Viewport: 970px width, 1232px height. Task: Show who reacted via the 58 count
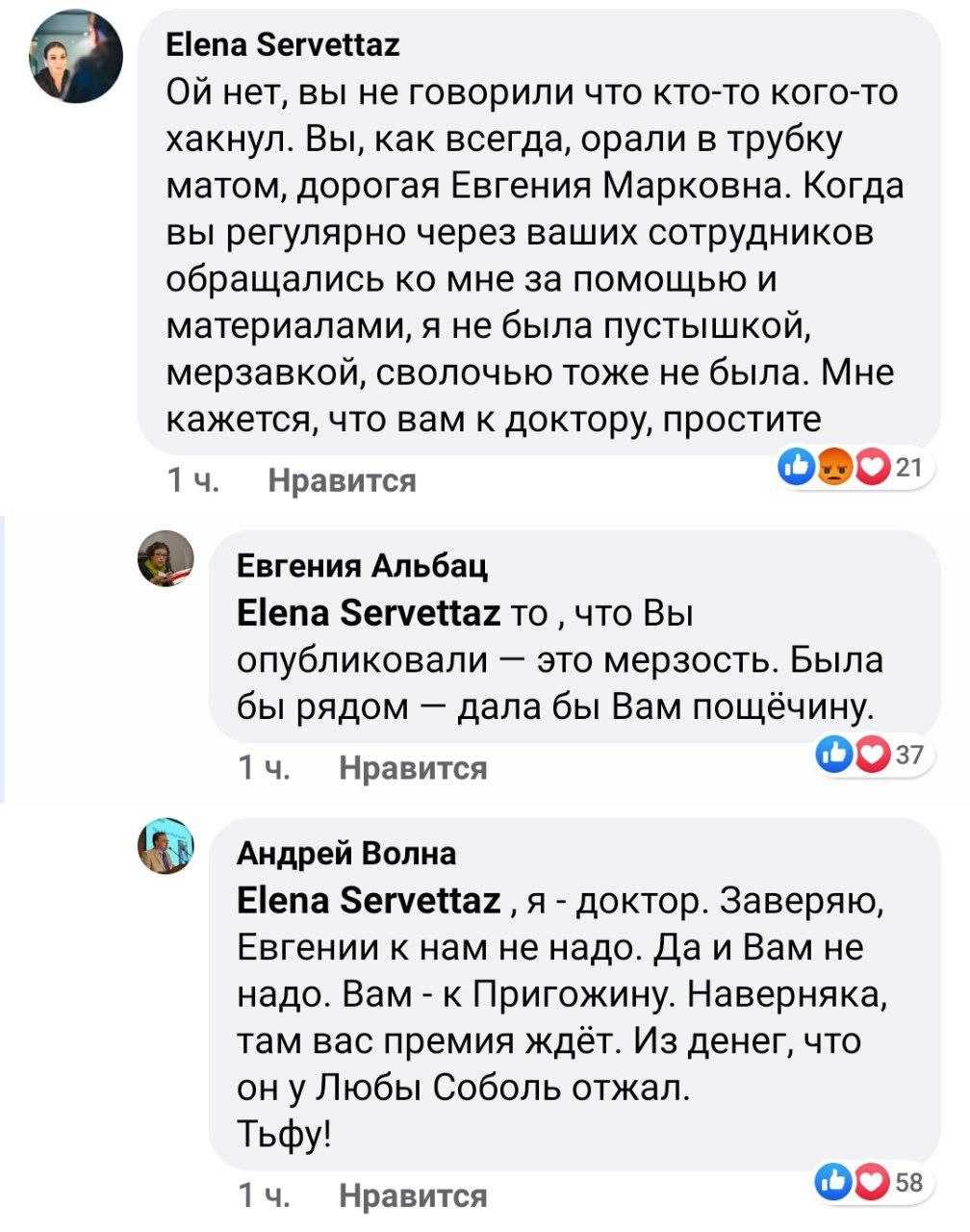909,1183
